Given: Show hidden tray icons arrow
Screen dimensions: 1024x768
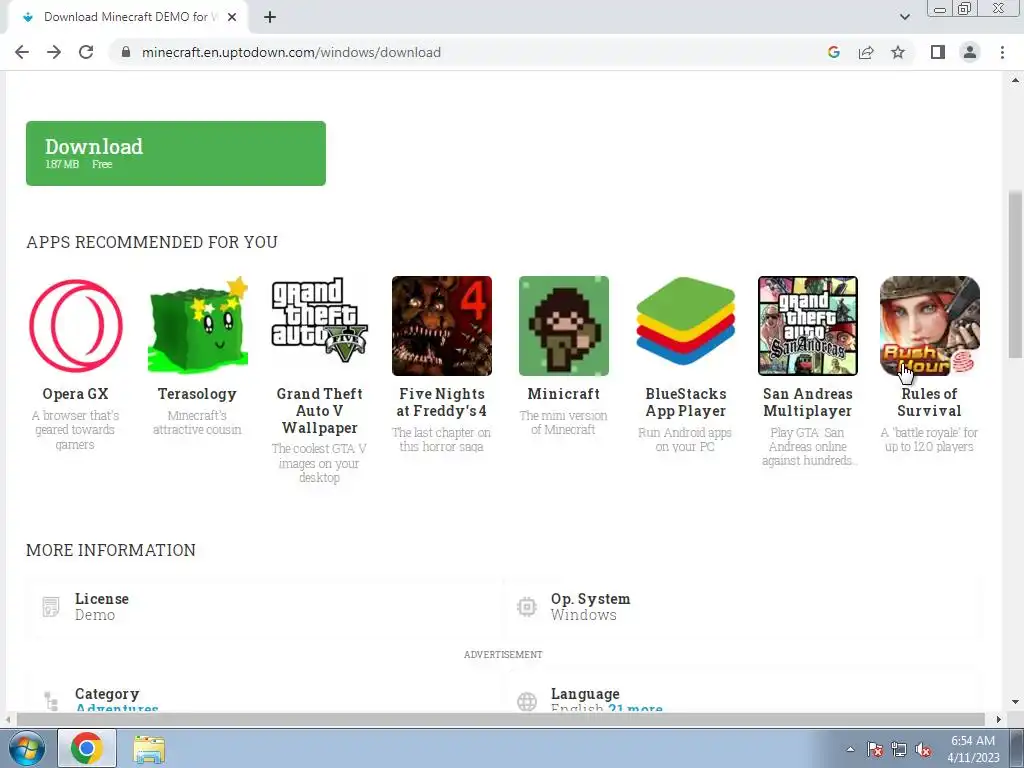Looking at the screenshot, I should [x=850, y=749].
